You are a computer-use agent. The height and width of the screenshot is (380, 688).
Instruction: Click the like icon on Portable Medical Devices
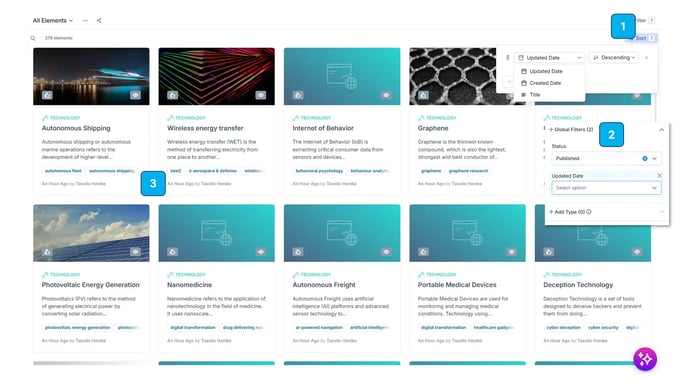[423, 252]
